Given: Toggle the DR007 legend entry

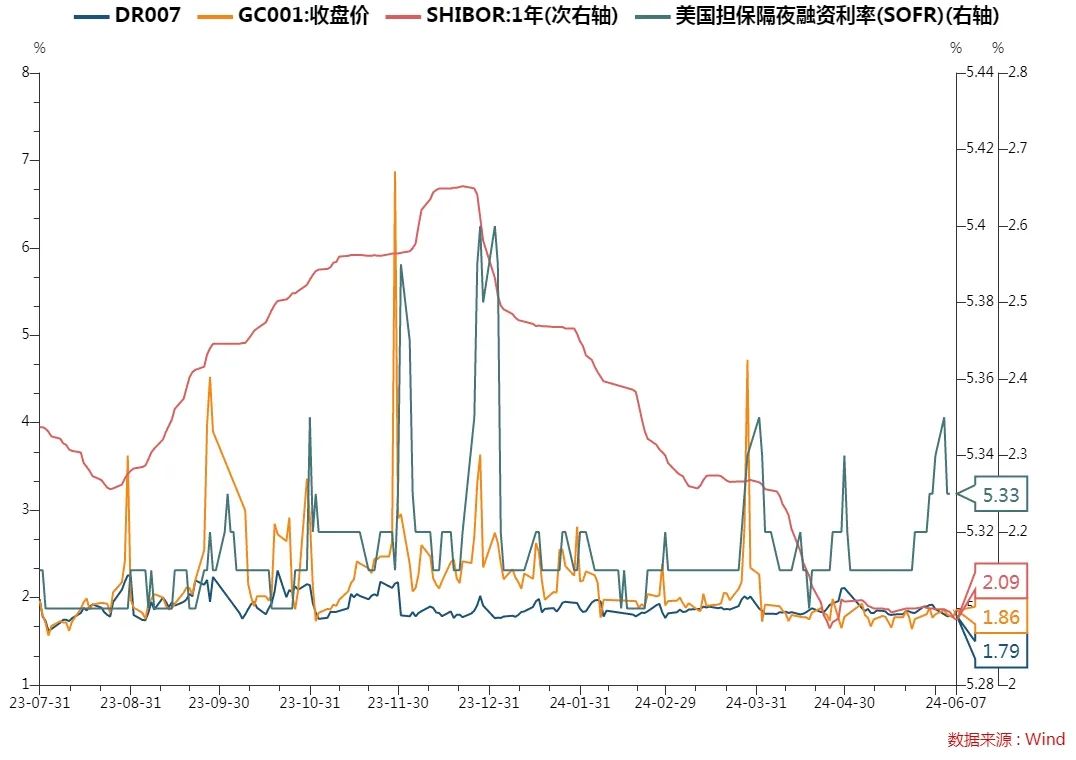Looking at the screenshot, I should tap(127, 15).
